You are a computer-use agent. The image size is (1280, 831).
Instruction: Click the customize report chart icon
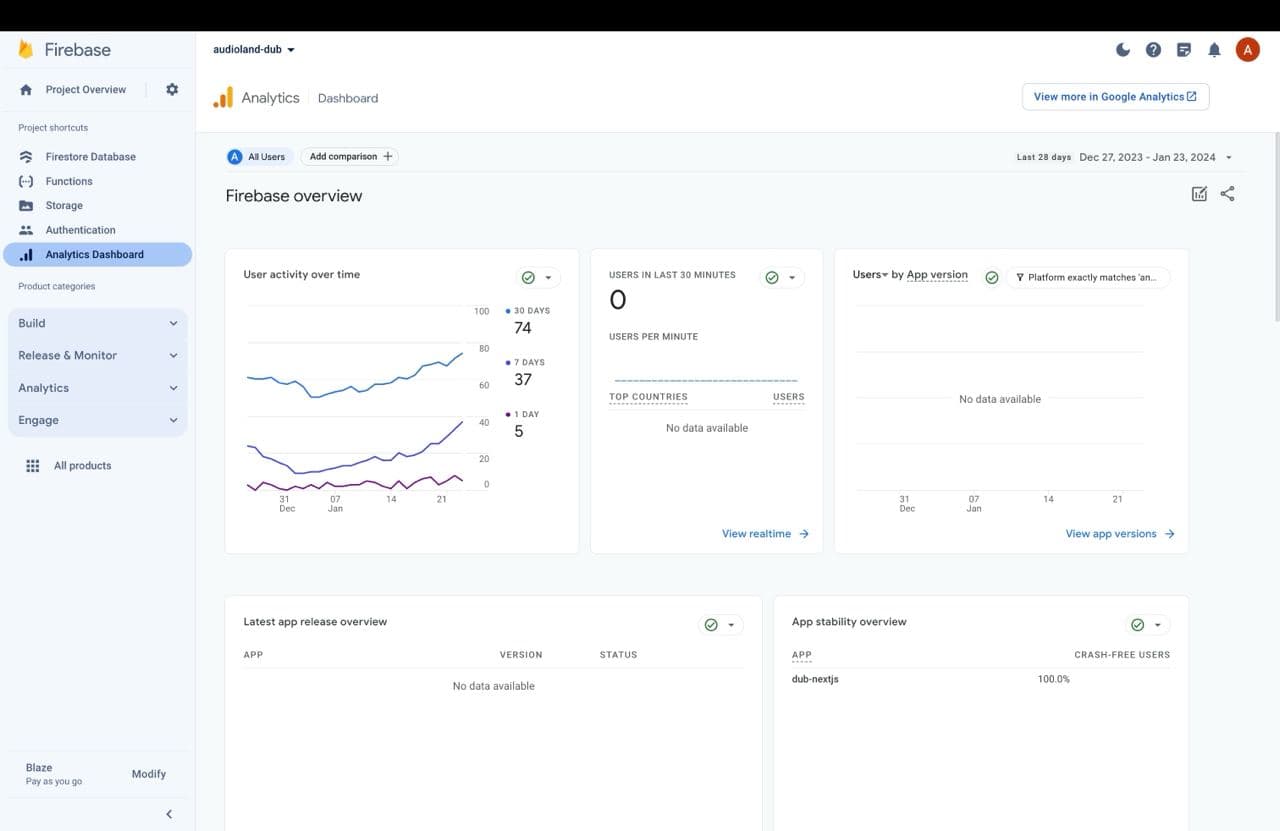[1200, 194]
